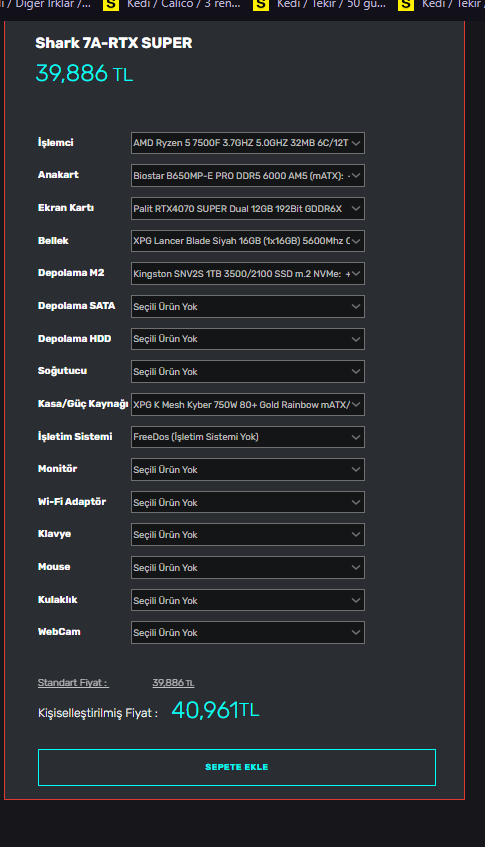Expand the Soğutucu cooler dropdown

coord(247,372)
